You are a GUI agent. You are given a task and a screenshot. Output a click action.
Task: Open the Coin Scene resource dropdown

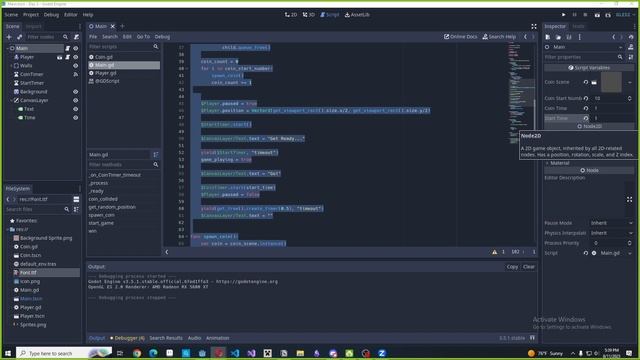(629, 82)
